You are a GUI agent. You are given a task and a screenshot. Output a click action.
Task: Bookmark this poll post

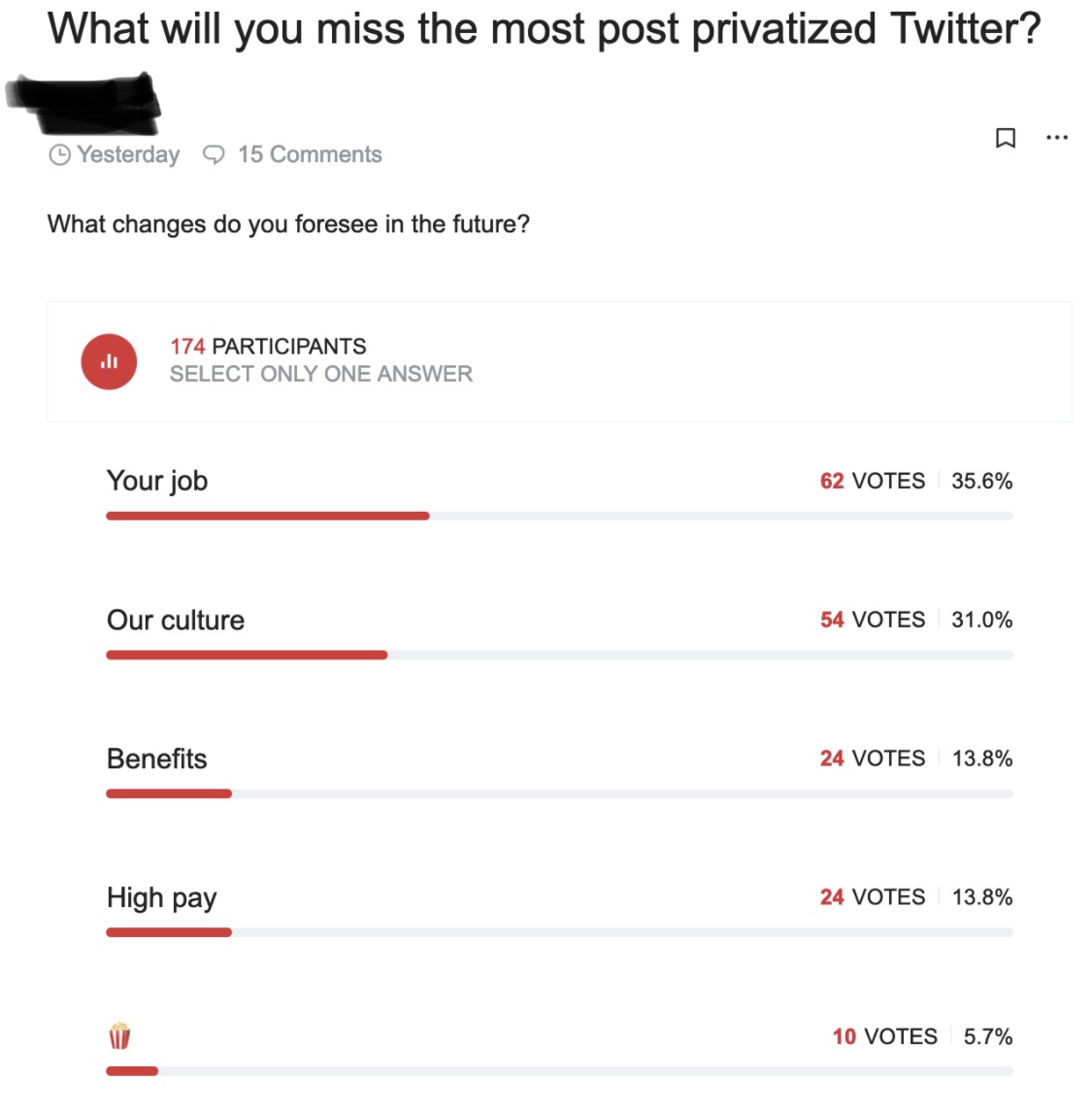pyautogui.click(x=1005, y=137)
